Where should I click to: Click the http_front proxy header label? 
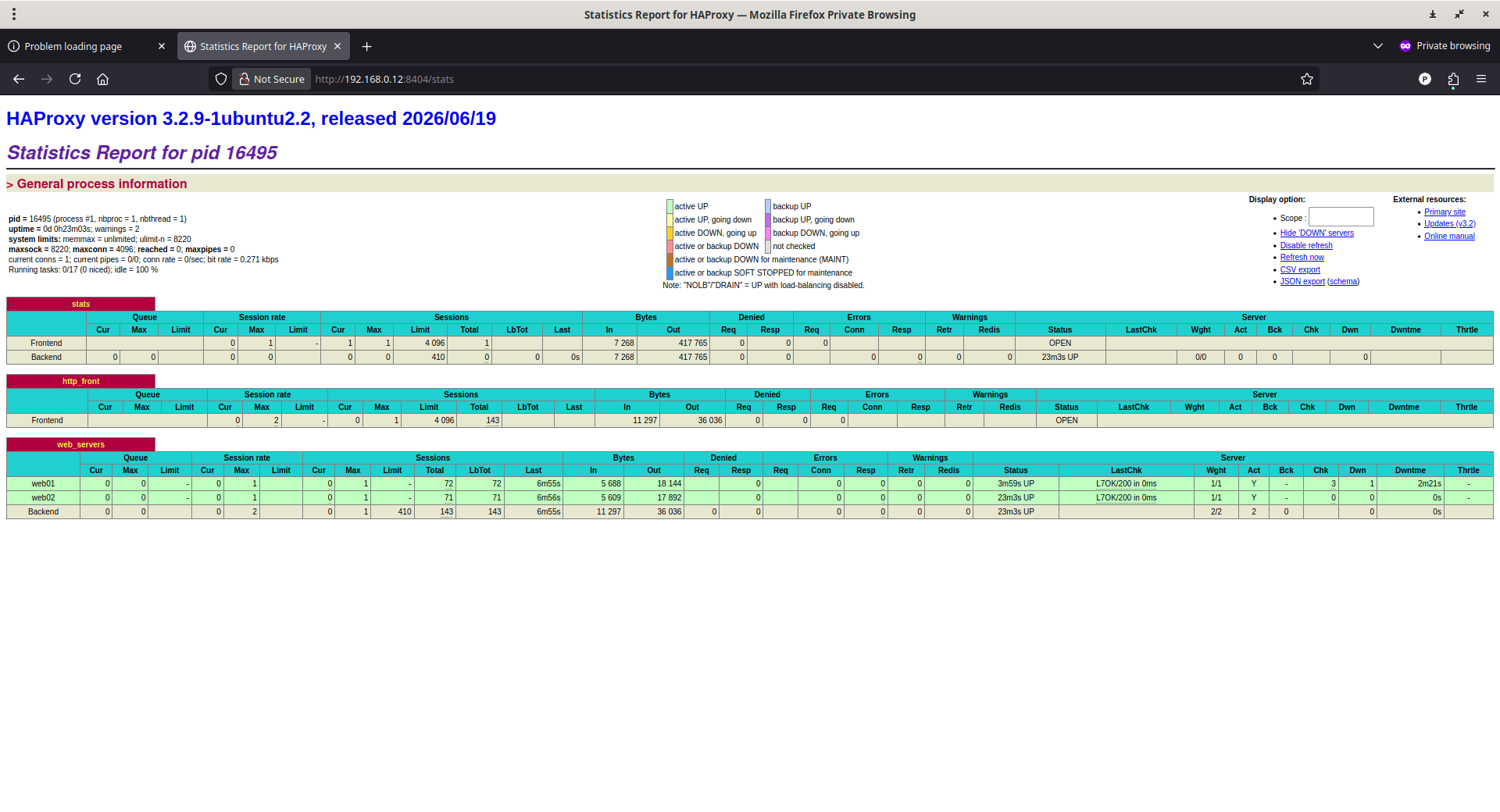click(x=80, y=381)
